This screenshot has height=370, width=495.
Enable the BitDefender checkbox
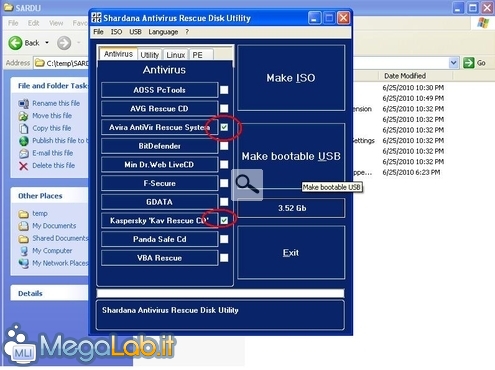(224, 146)
